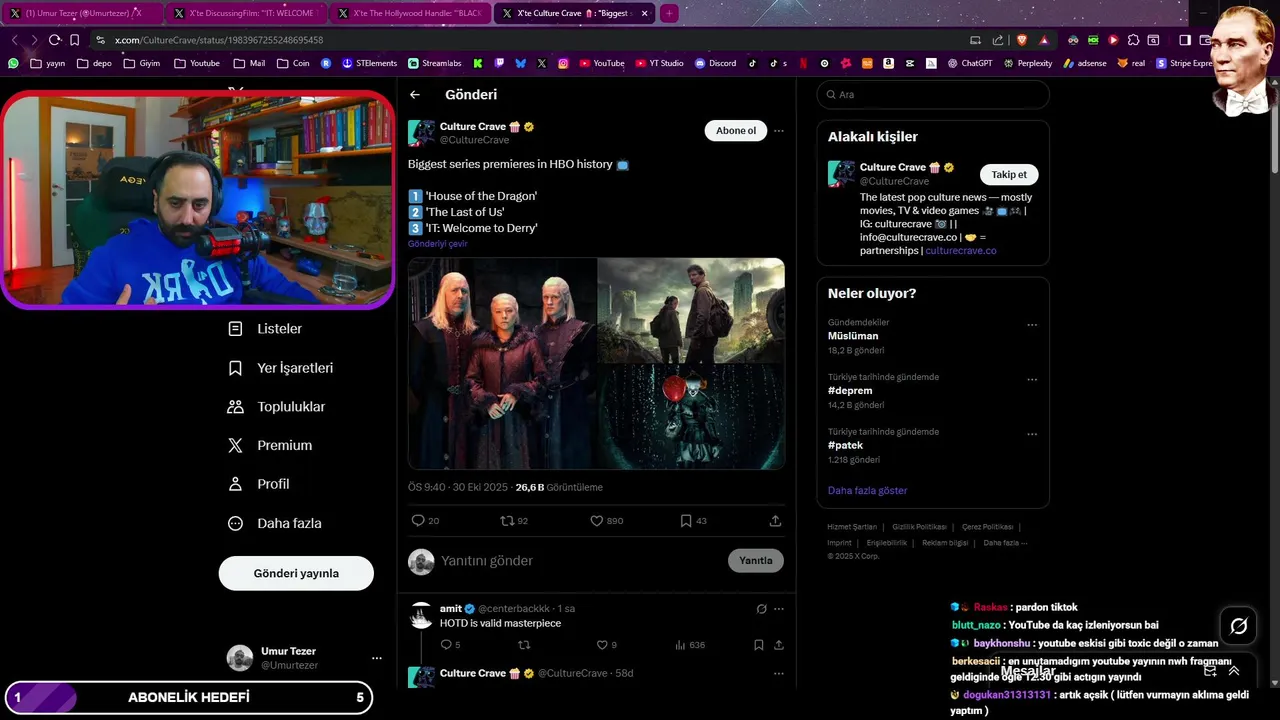Click the browser address bar URL
This screenshot has height=720, width=1280.
pyautogui.click(x=219, y=40)
